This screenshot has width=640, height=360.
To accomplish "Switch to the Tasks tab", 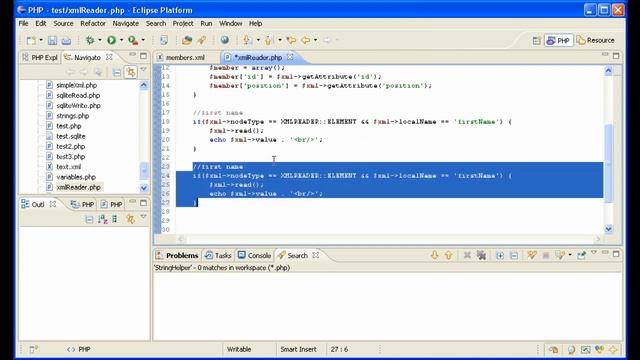I will point(218,256).
